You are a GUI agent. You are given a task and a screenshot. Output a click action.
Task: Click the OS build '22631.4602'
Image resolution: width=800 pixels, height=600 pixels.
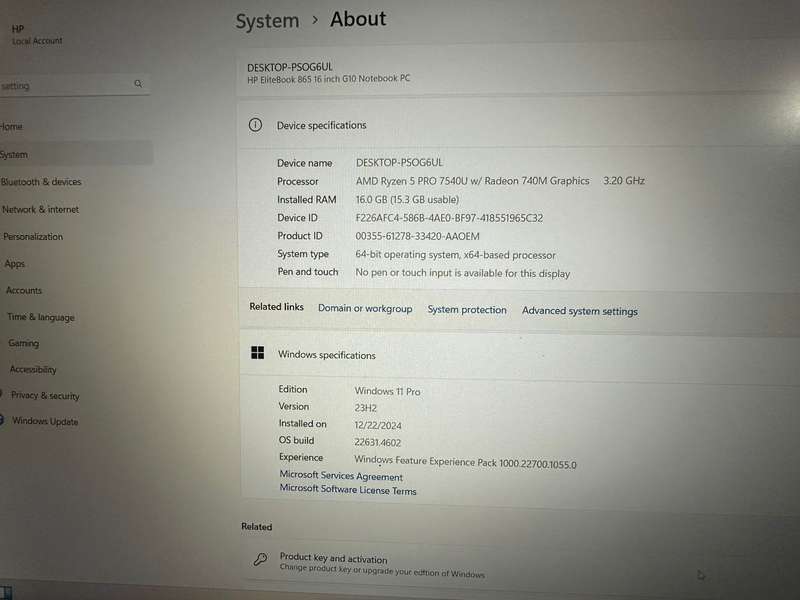(378, 443)
